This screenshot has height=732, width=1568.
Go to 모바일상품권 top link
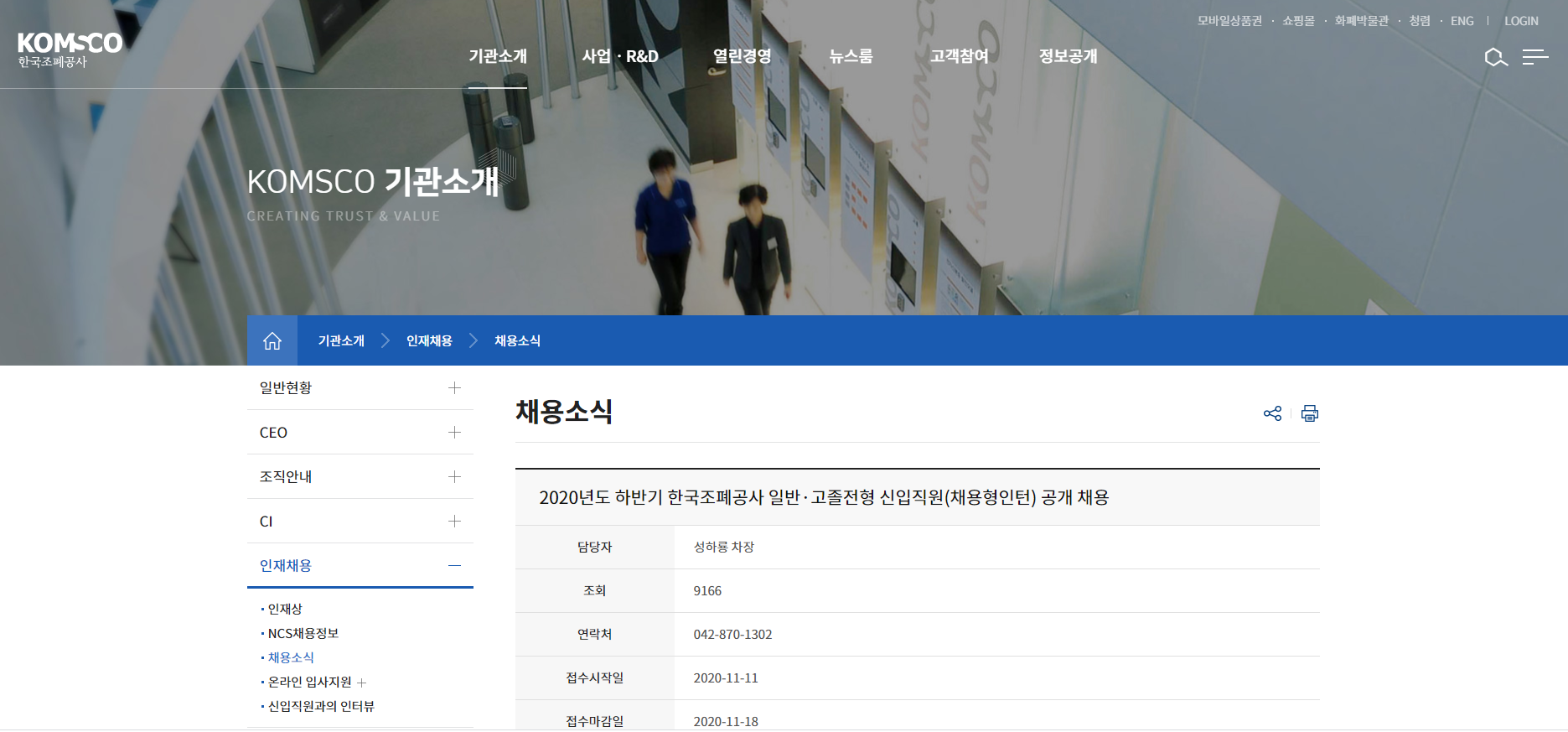coord(1229,21)
